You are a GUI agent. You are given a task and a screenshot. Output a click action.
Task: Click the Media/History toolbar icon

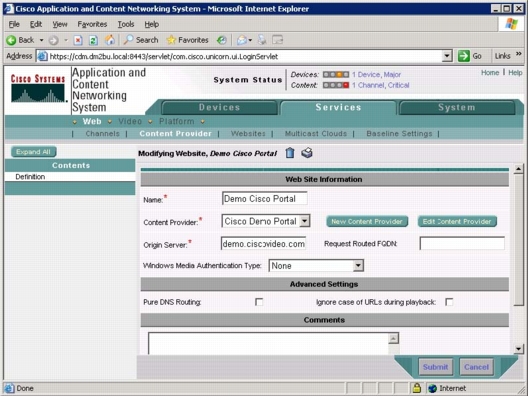click(x=221, y=40)
